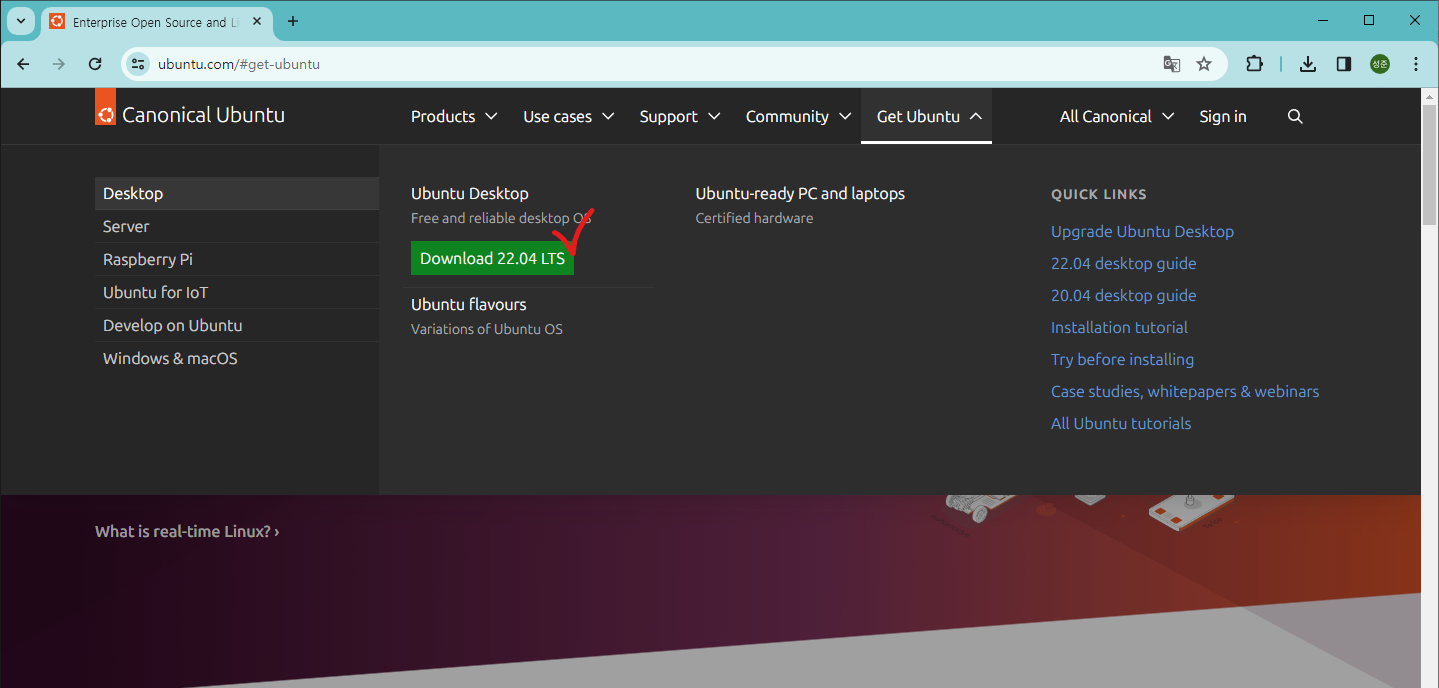The height and width of the screenshot is (688, 1439).
Task: Select Desktop in the side list
Action: point(237,193)
